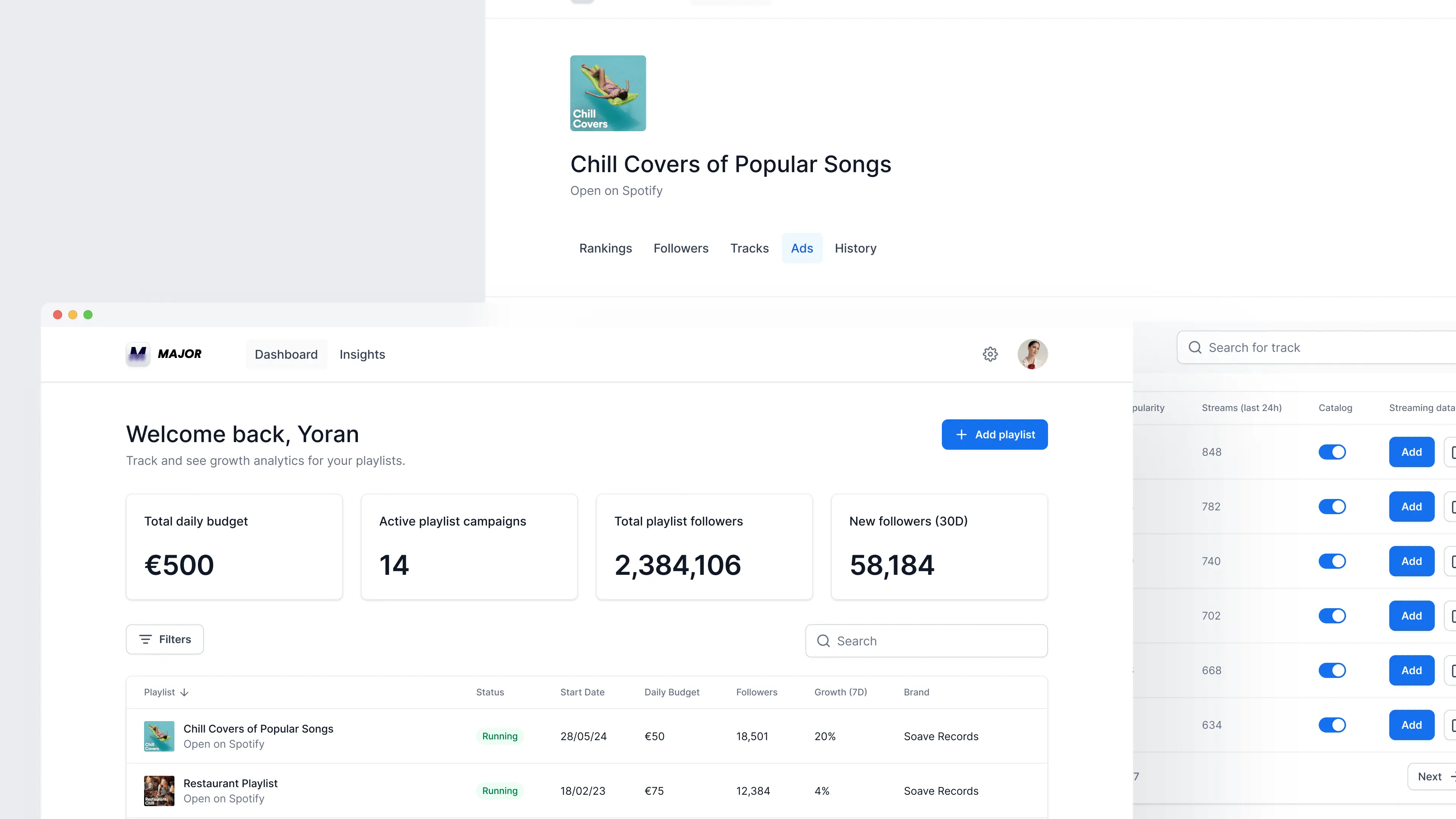This screenshot has width=1456, height=819.
Task: Toggle Catalog switch for the 702 streams row
Action: pyautogui.click(x=1332, y=615)
